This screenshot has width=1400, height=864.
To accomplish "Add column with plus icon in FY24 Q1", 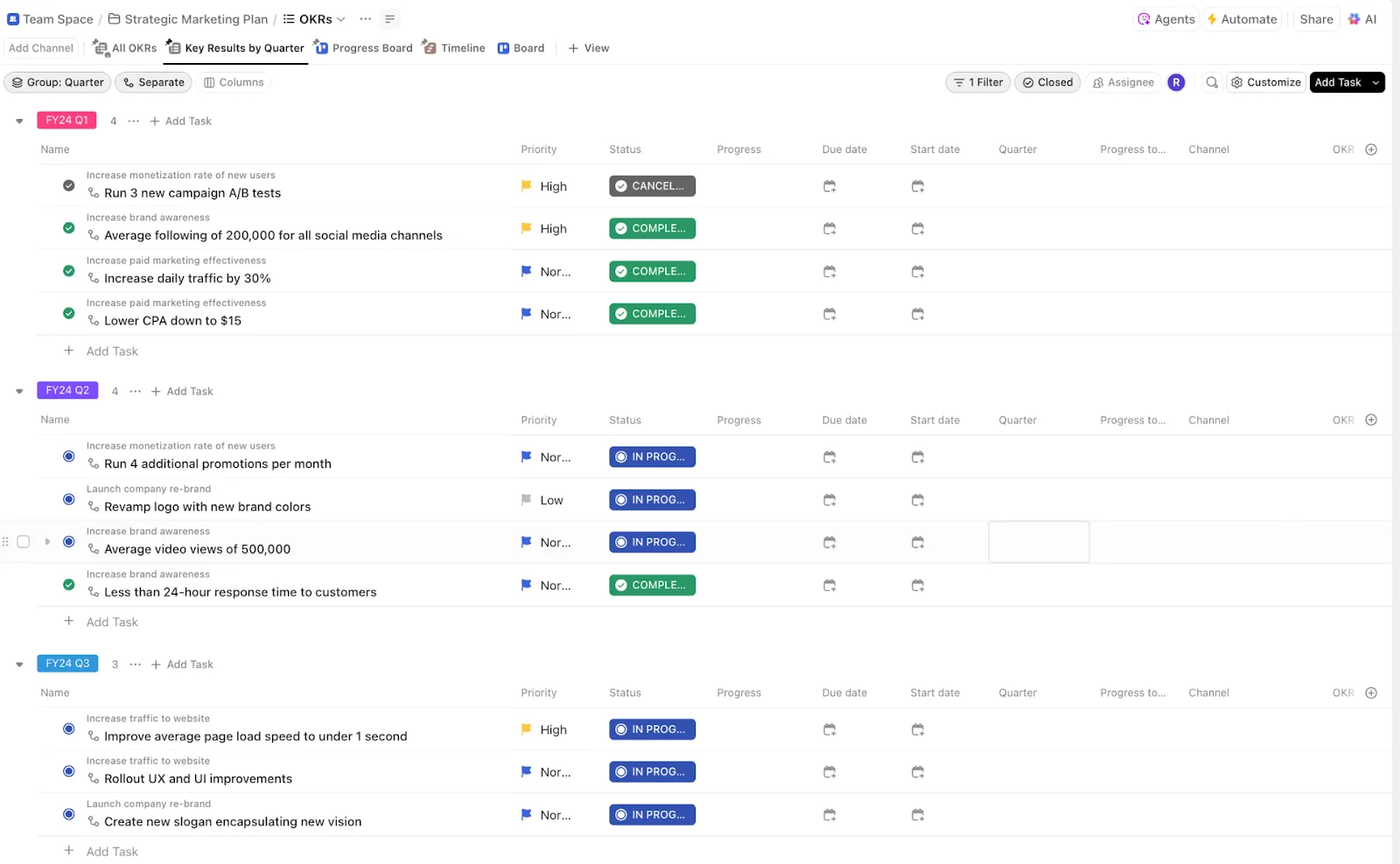I will [x=1371, y=150].
